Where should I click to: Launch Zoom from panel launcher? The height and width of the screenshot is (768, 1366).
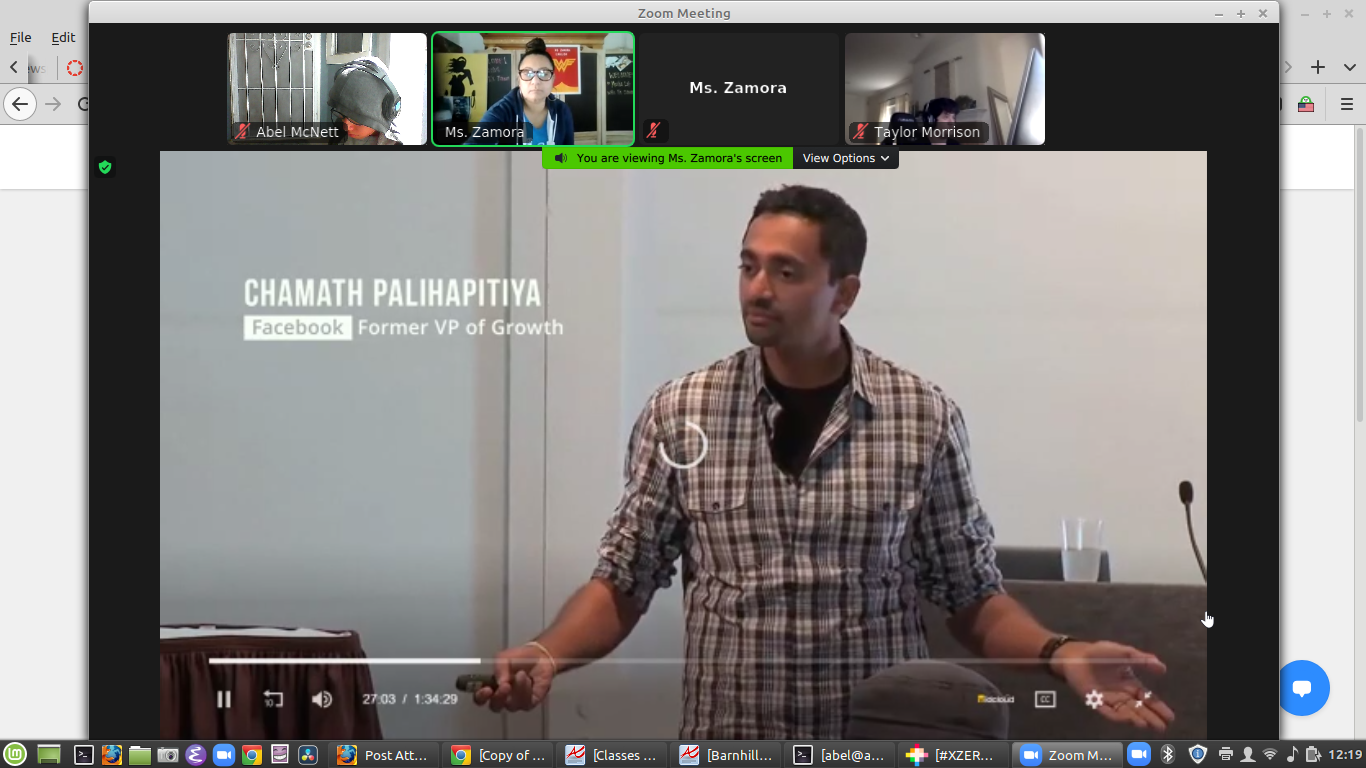pos(224,755)
